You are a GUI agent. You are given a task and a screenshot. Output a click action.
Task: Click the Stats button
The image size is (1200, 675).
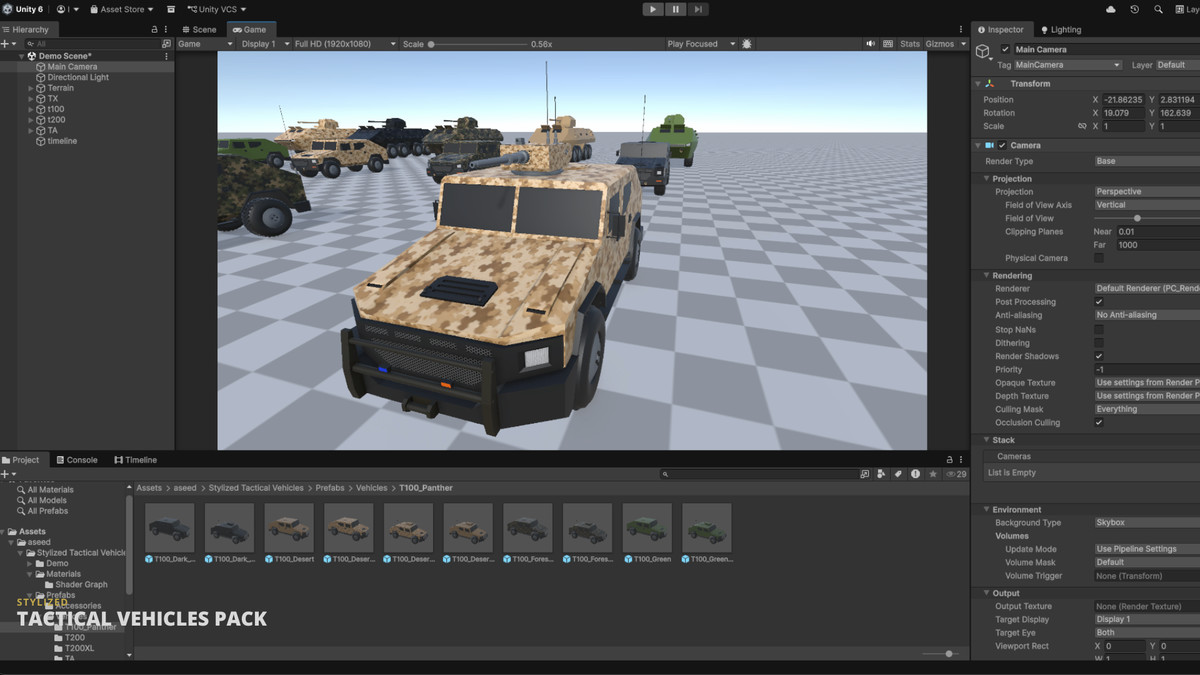[x=909, y=44]
